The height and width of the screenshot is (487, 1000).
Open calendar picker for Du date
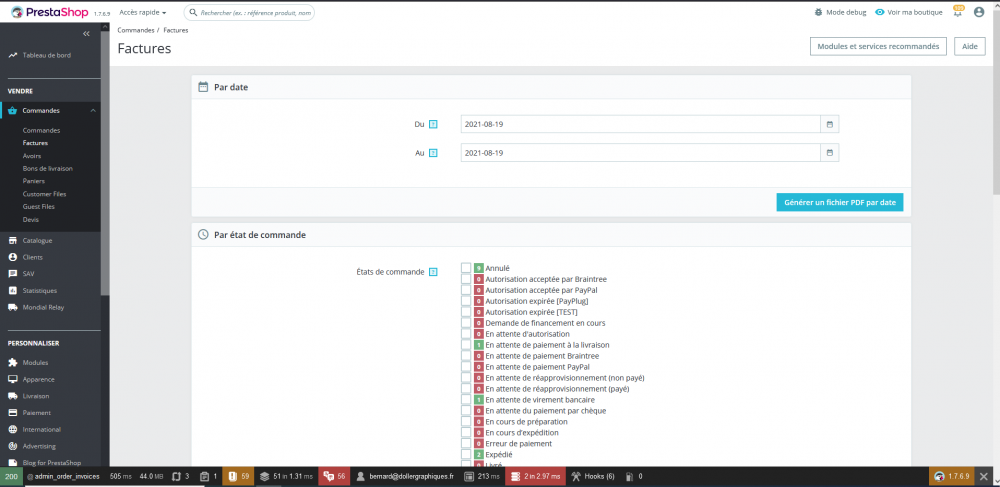tap(830, 124)
